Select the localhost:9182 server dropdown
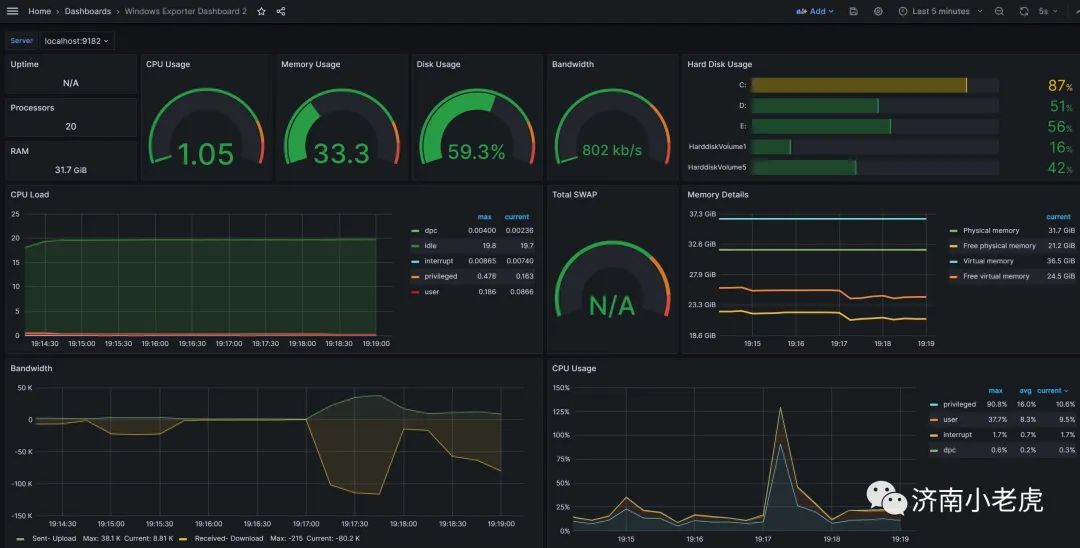The width and height of the screenshot is (1080, 548). coord(76,41)
